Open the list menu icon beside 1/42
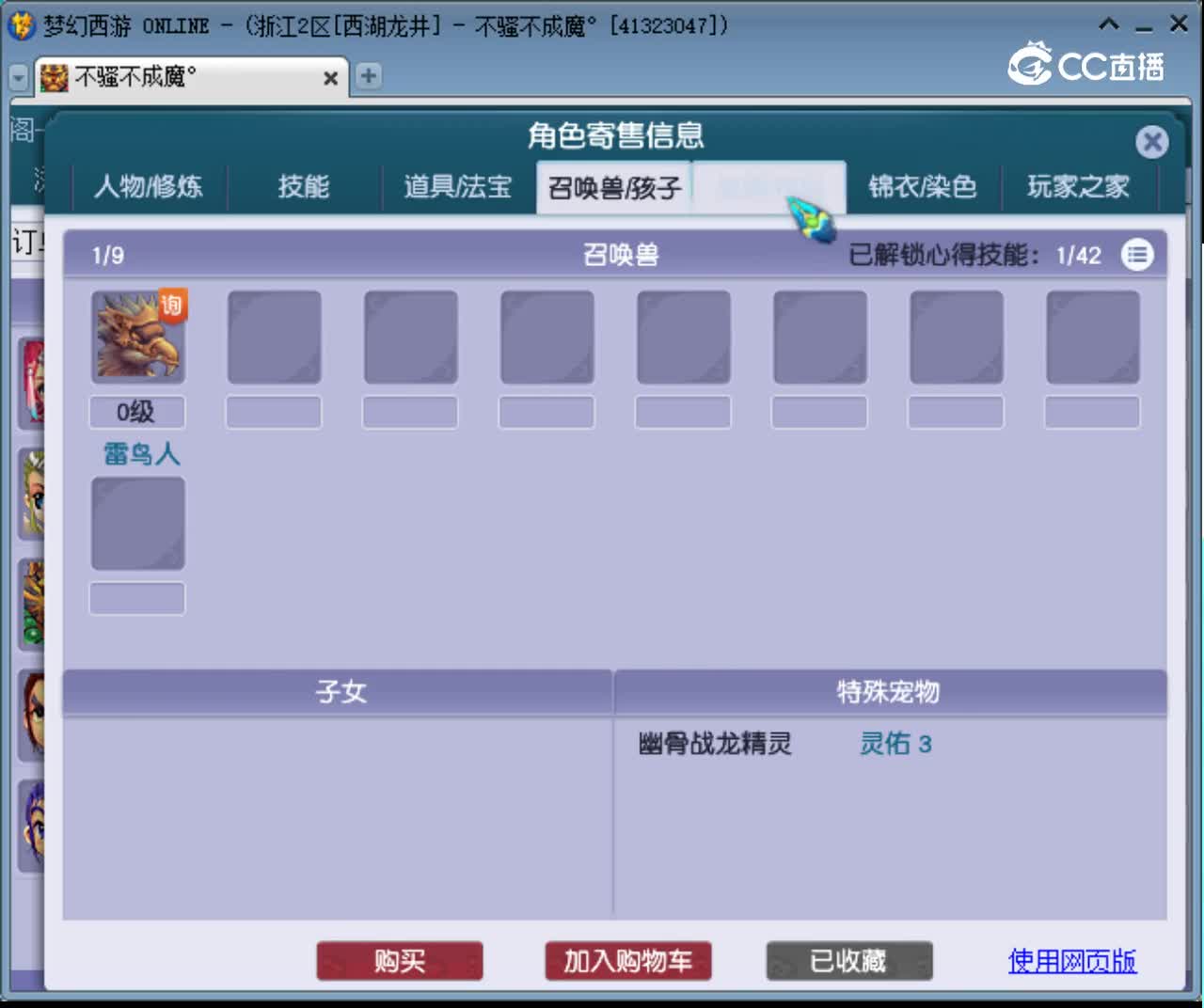This screenshot has height=1008, width=1204. 1137,255
